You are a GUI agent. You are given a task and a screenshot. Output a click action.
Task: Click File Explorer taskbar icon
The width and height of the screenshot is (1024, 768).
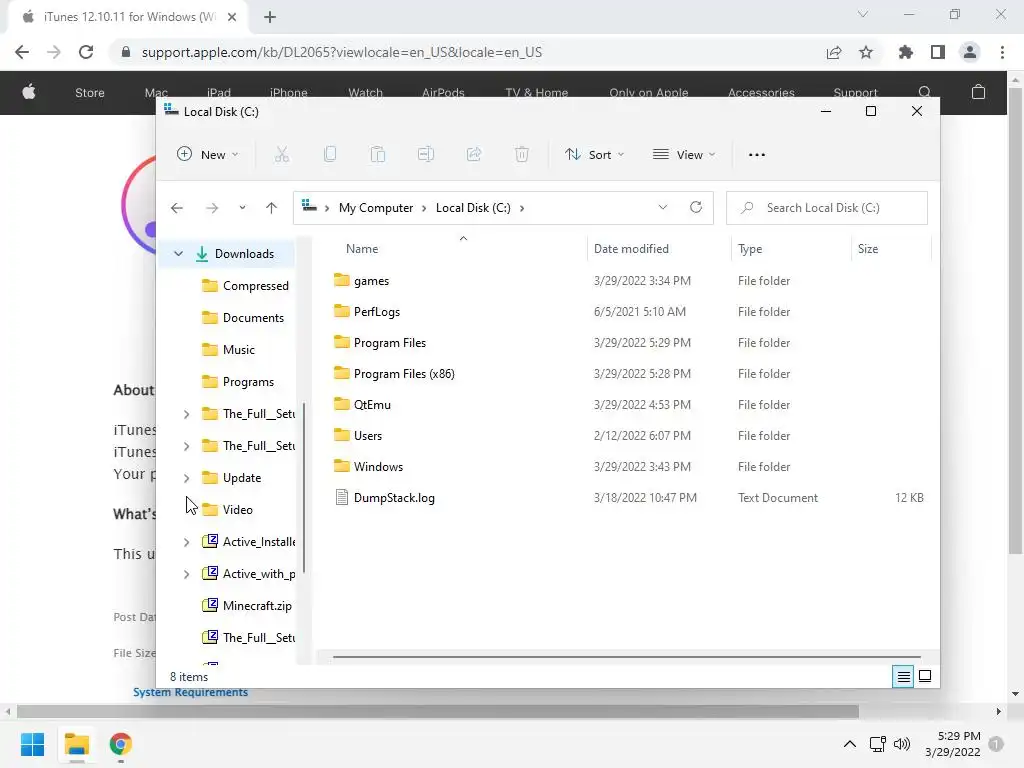pyautogui.click(x=76, y=744)
